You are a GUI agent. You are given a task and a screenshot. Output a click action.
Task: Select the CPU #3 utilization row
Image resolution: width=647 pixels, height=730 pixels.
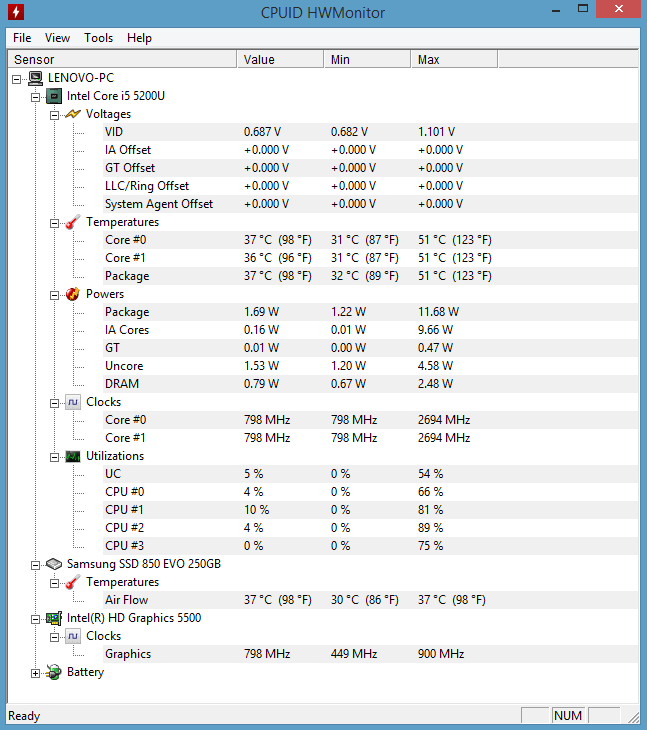[371, 546]
